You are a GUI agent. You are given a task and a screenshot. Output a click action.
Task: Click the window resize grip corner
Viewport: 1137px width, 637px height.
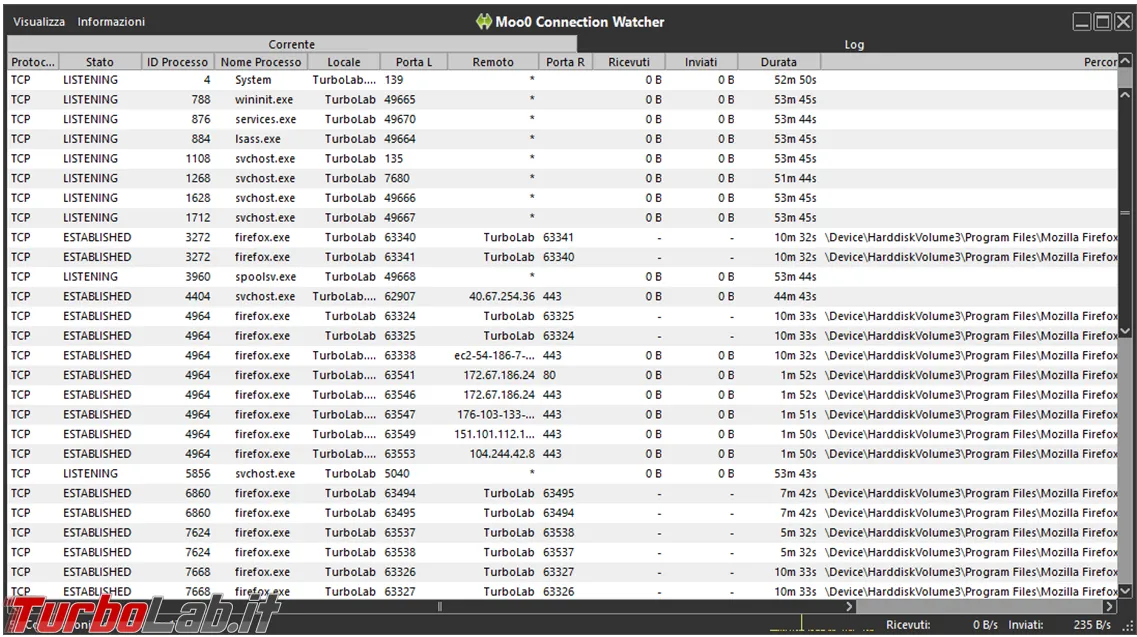pyautogui.click(x=1128, y=625)
